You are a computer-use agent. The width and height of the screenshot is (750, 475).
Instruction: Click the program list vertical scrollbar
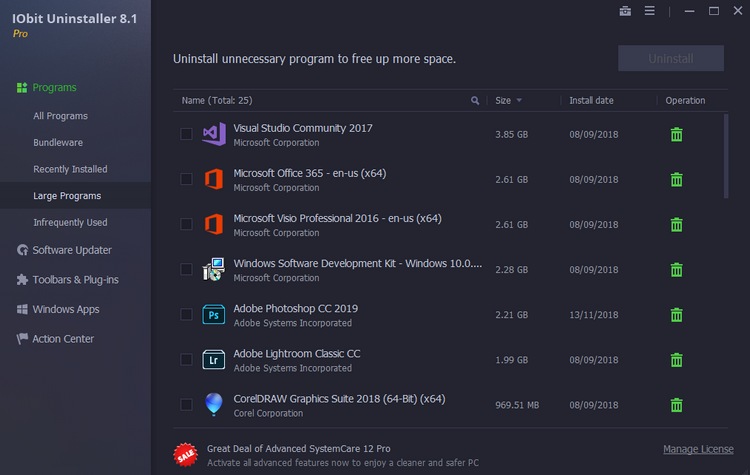[726, 156]
